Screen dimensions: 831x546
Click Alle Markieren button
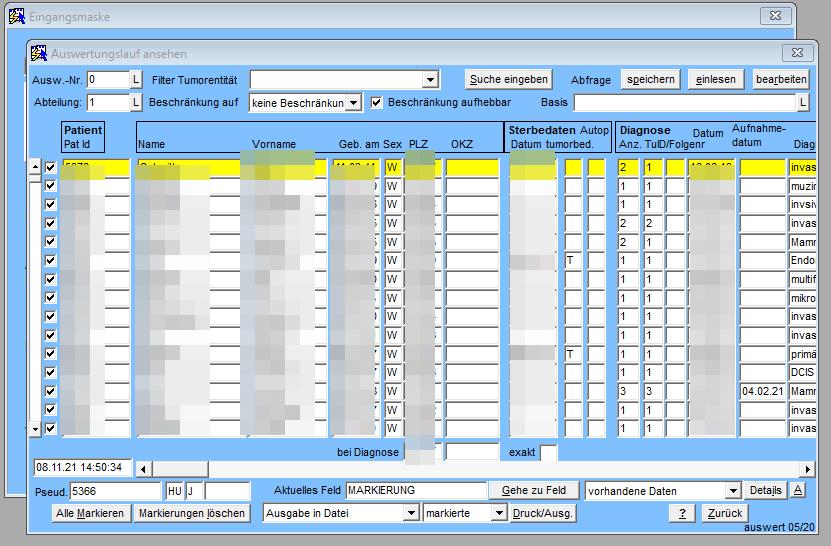click(x=90, y=513)
